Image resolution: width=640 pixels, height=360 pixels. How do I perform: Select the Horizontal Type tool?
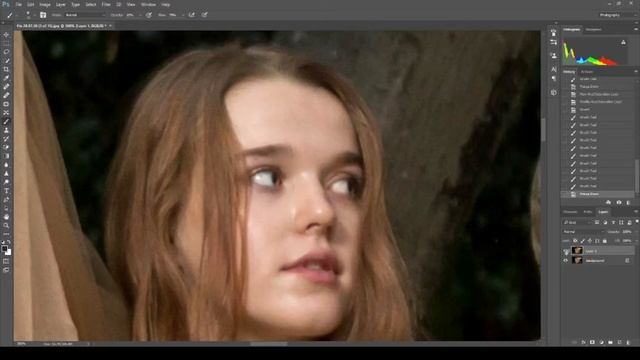[x=6, y=191]
